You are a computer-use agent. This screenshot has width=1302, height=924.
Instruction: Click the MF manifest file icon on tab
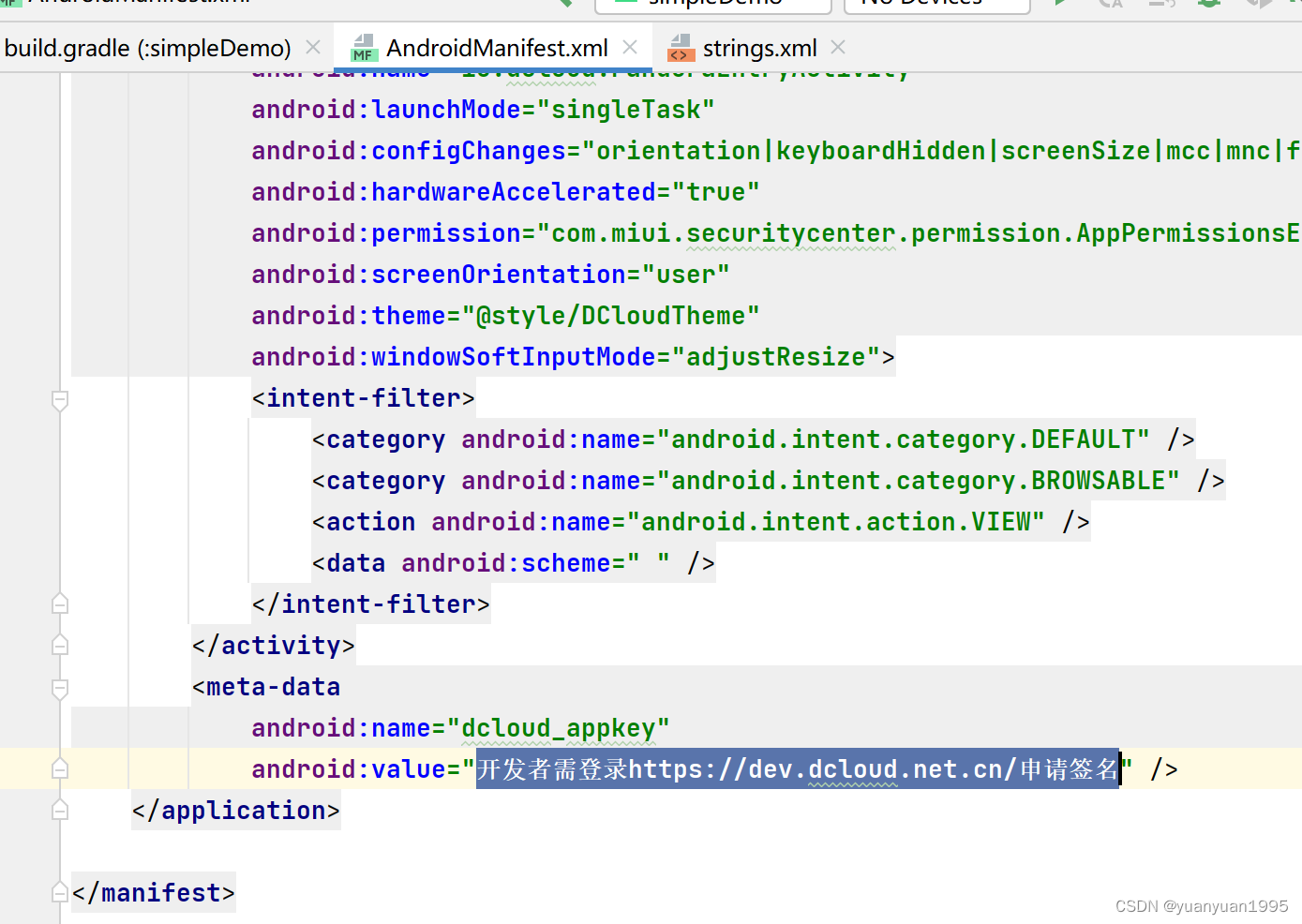[363, 48]
